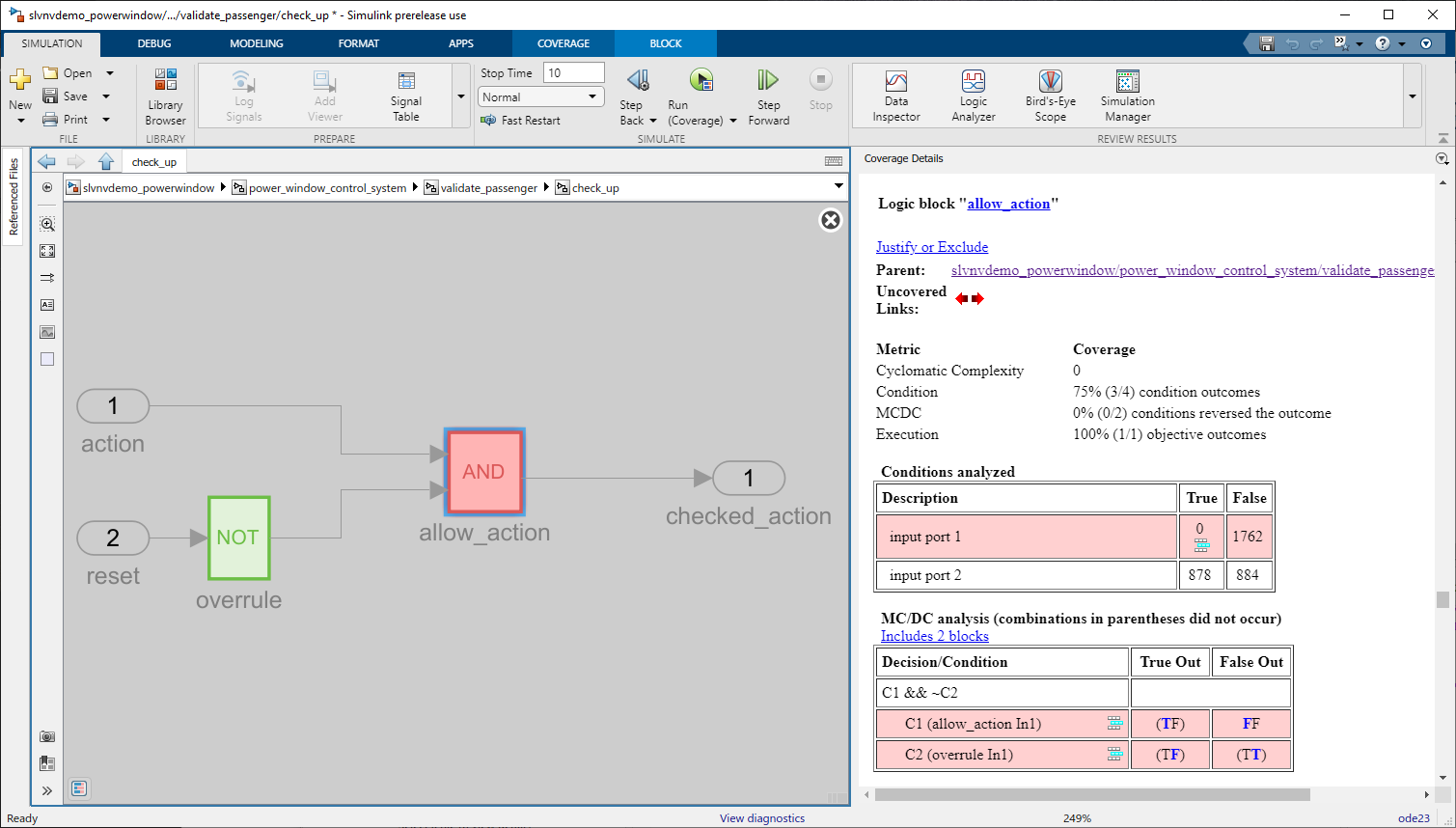Image resolution: width=1456 pixels, height=828 pixels.
Task: Navigate up to parent with blue arrow
Action: pos(106,161)
